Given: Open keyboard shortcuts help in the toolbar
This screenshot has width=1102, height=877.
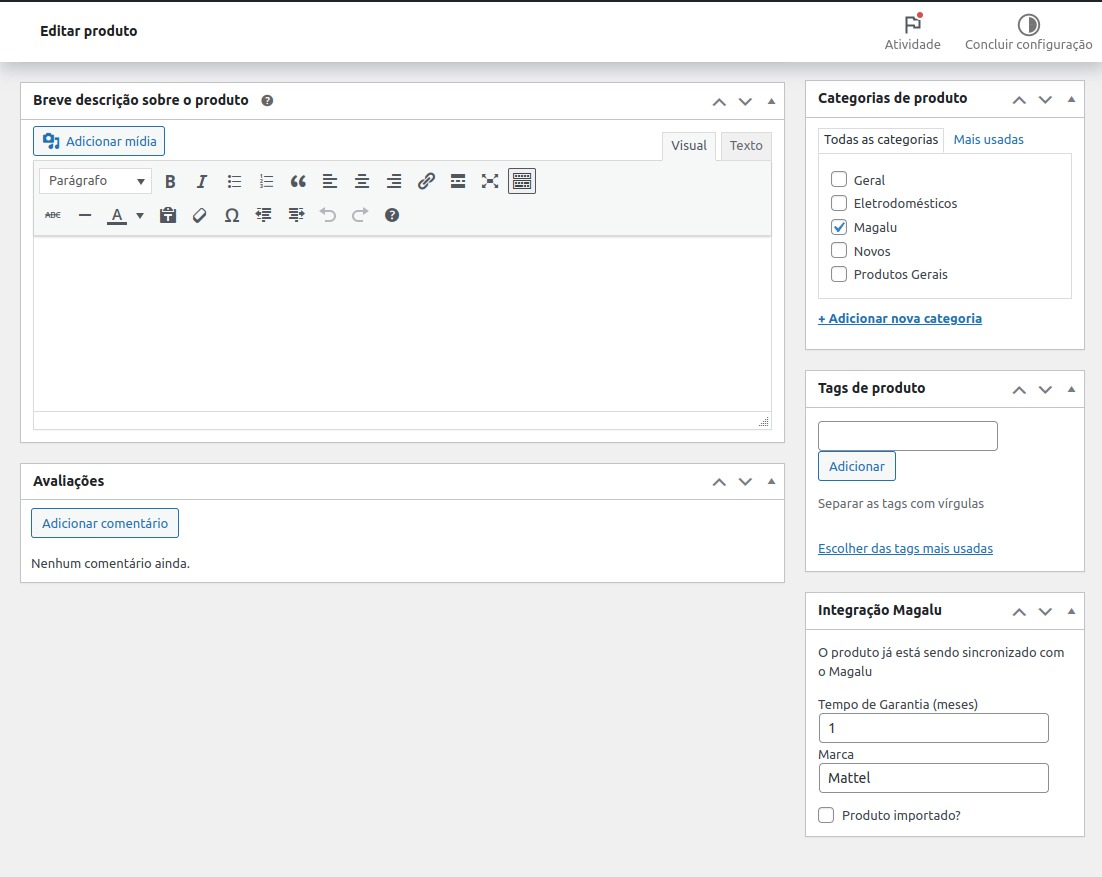Looking at the screenshot, I should [x=392, y=215].
